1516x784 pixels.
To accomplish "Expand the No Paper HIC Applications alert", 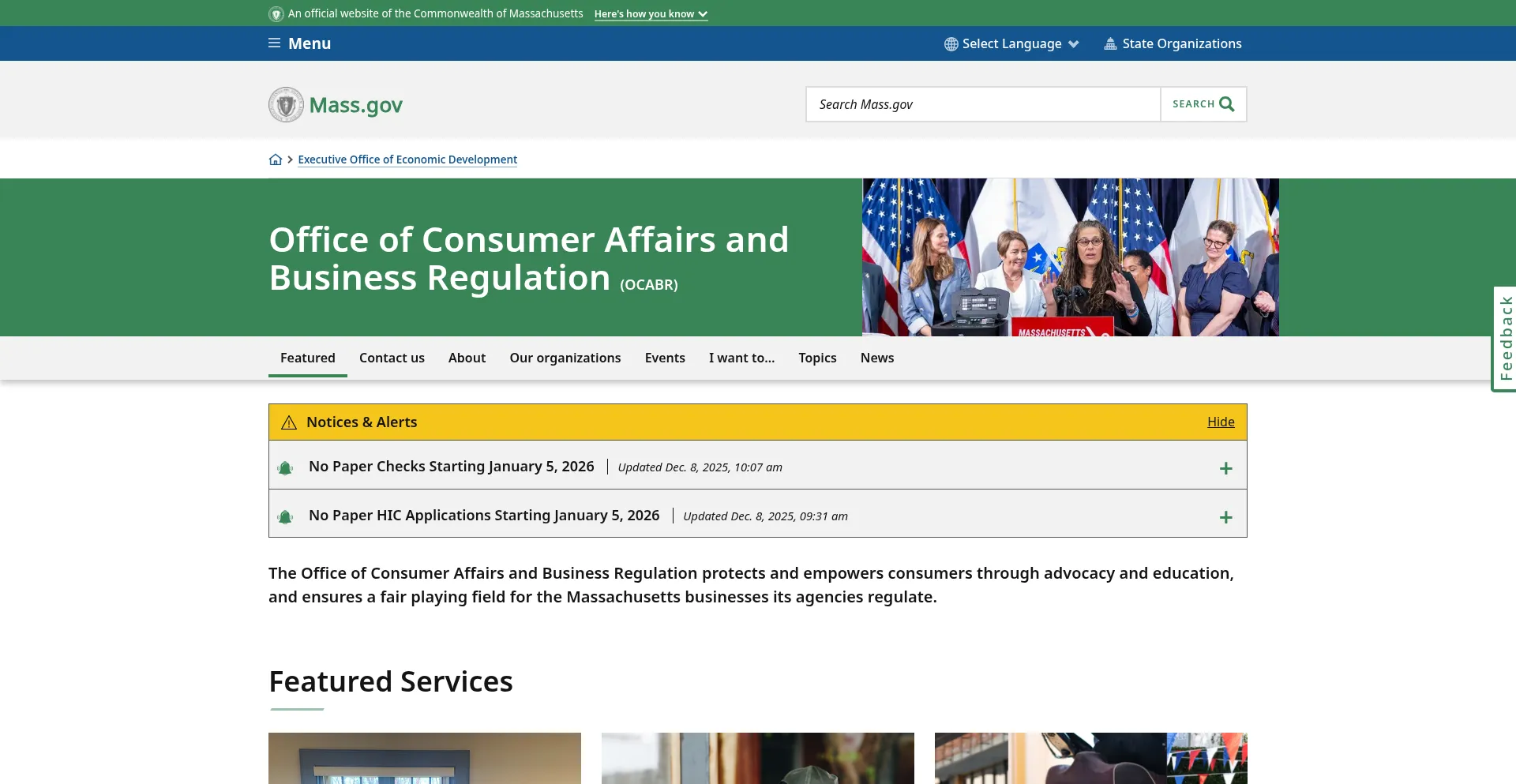I will point(1225,517).
